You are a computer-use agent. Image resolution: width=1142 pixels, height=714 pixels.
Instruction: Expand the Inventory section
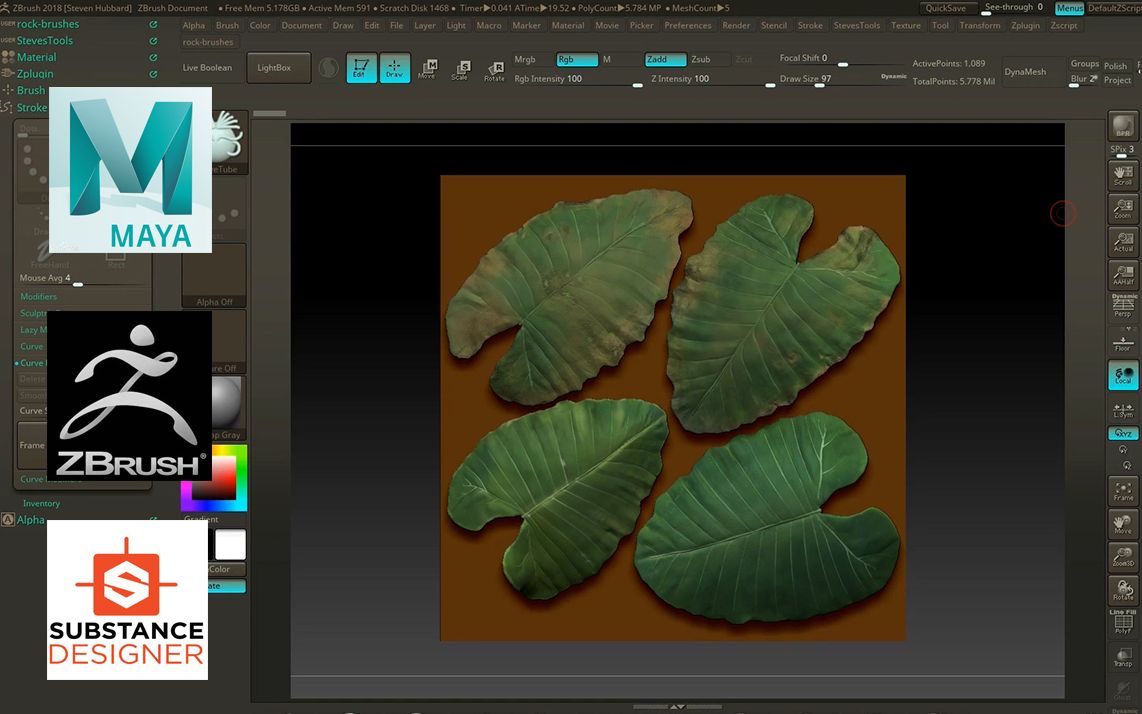[x=42, y=503]
